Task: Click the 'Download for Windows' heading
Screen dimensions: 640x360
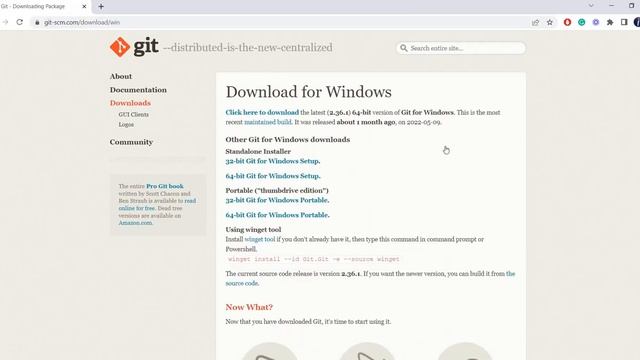Action: coord(309,92)
